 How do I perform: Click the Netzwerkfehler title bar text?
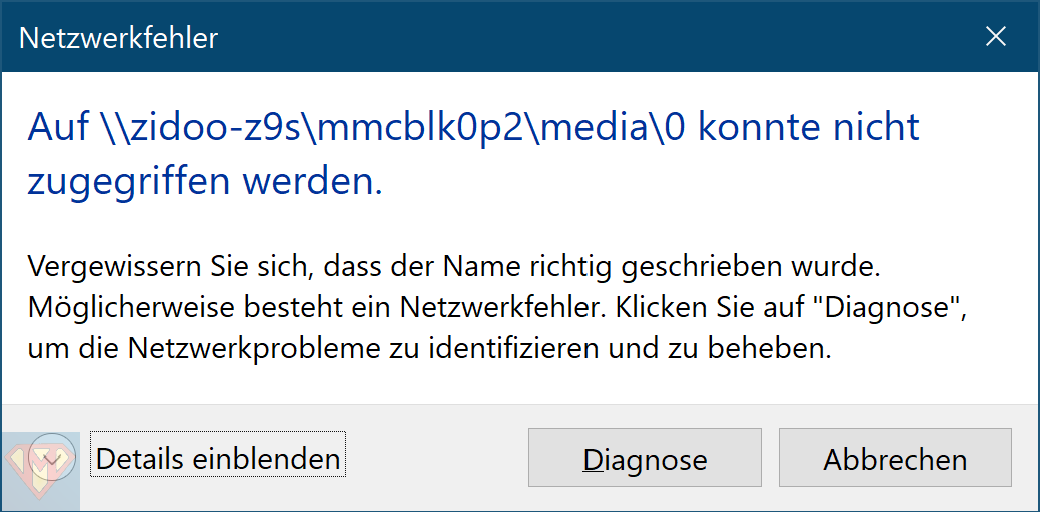point(118,38)
